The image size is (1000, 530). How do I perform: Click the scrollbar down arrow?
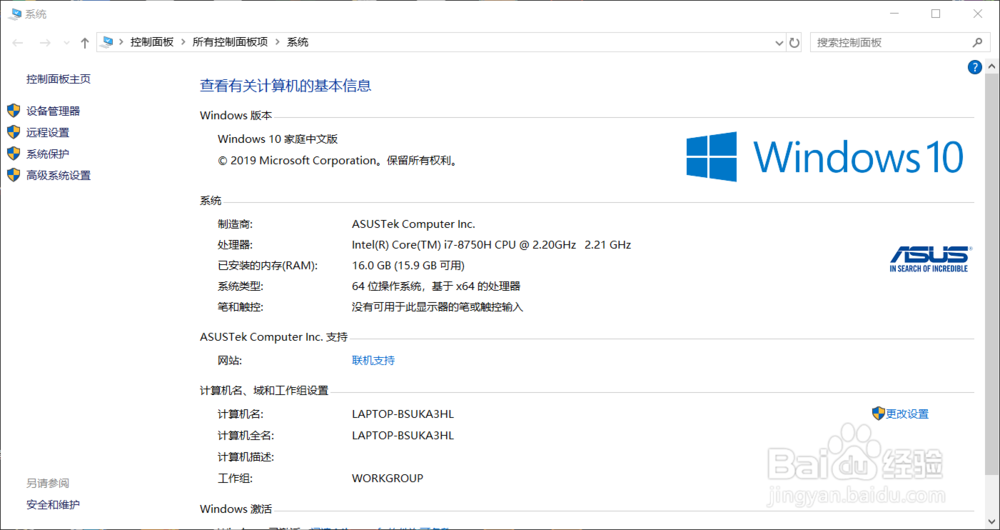click(992, 520)
